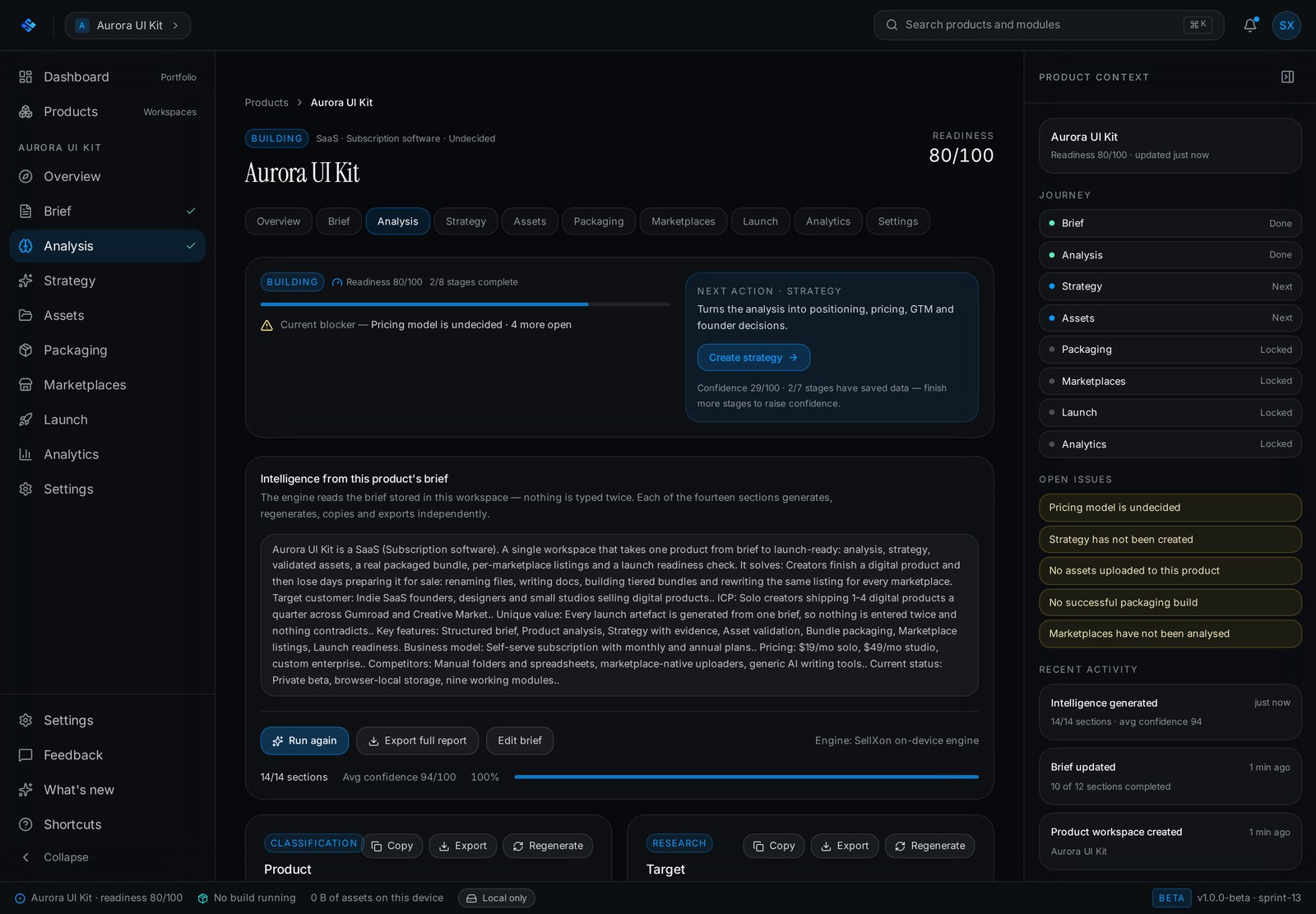
Task: Click Run again button
Action: point(304,740)
